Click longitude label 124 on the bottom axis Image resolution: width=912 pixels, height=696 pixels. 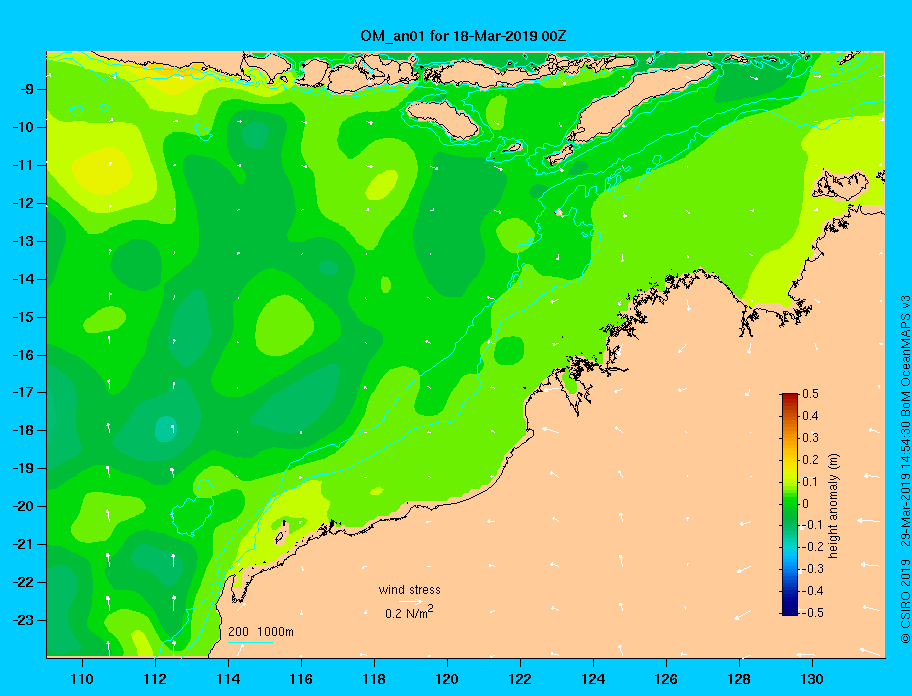pos(593,679)
